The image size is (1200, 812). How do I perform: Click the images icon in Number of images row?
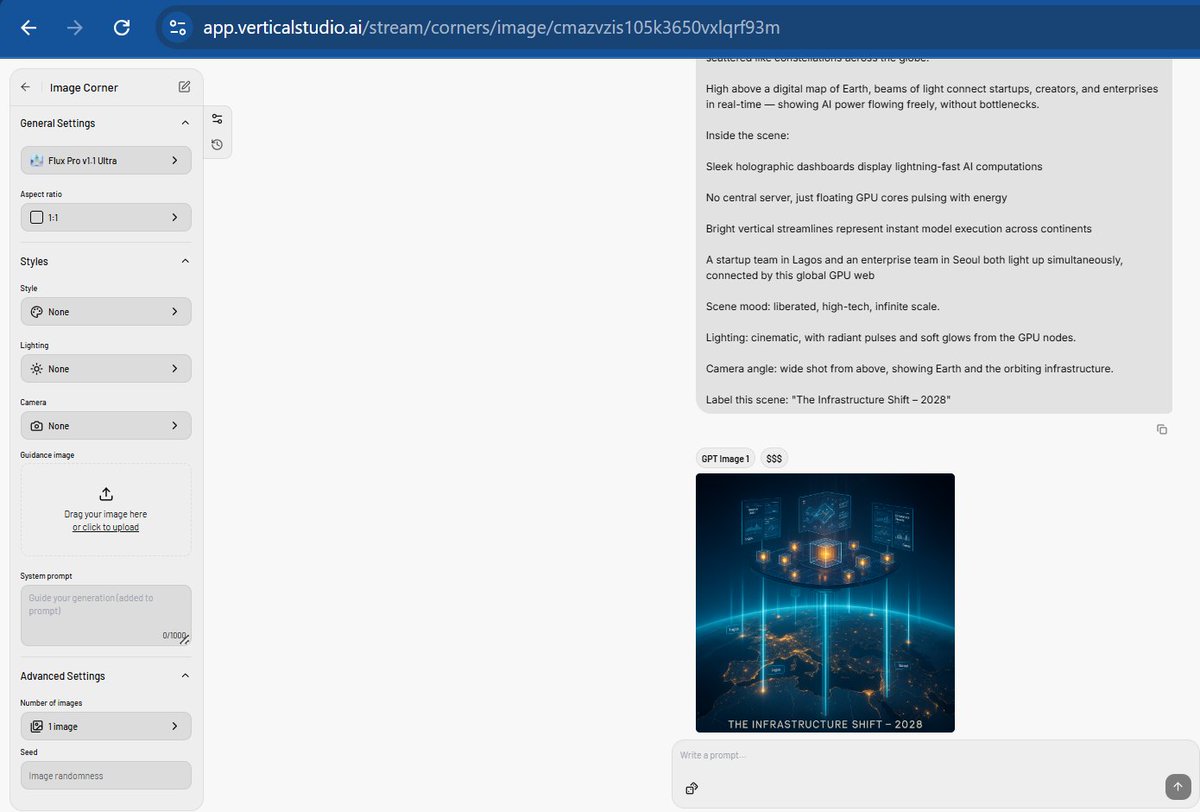click(37, 726)
